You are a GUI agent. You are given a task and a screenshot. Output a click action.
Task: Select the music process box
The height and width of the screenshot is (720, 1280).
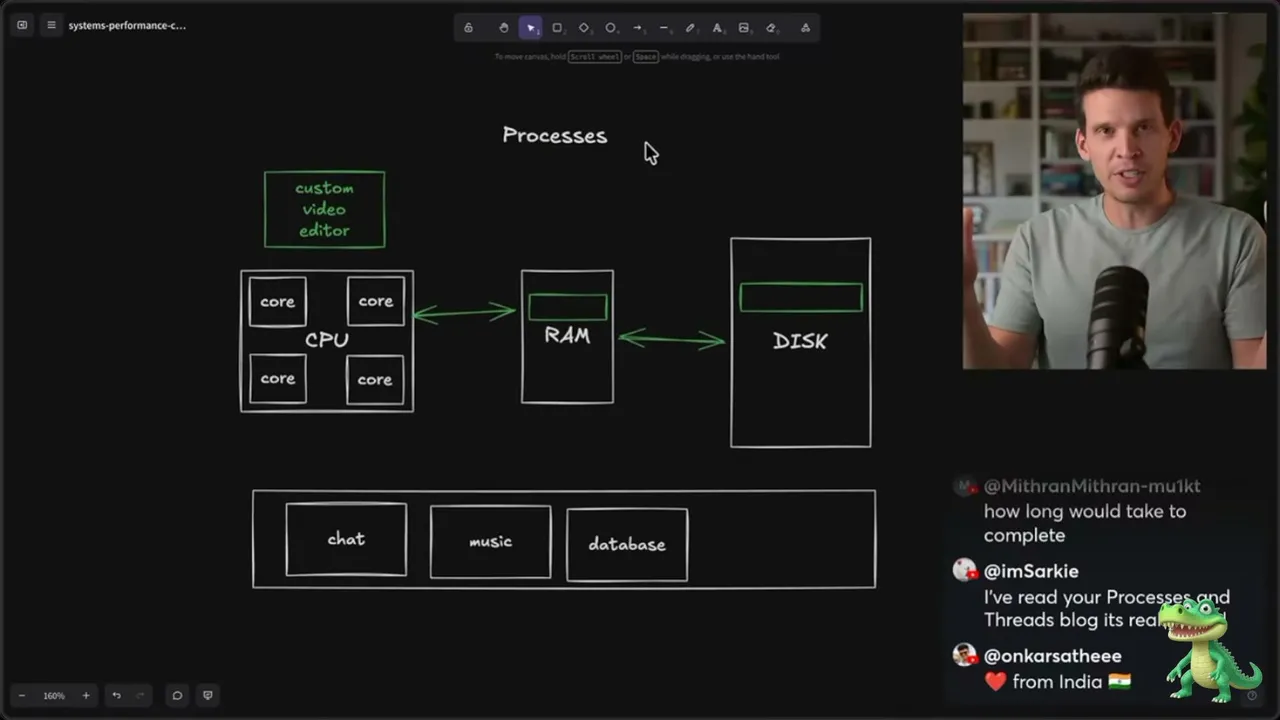coord(490,542)
